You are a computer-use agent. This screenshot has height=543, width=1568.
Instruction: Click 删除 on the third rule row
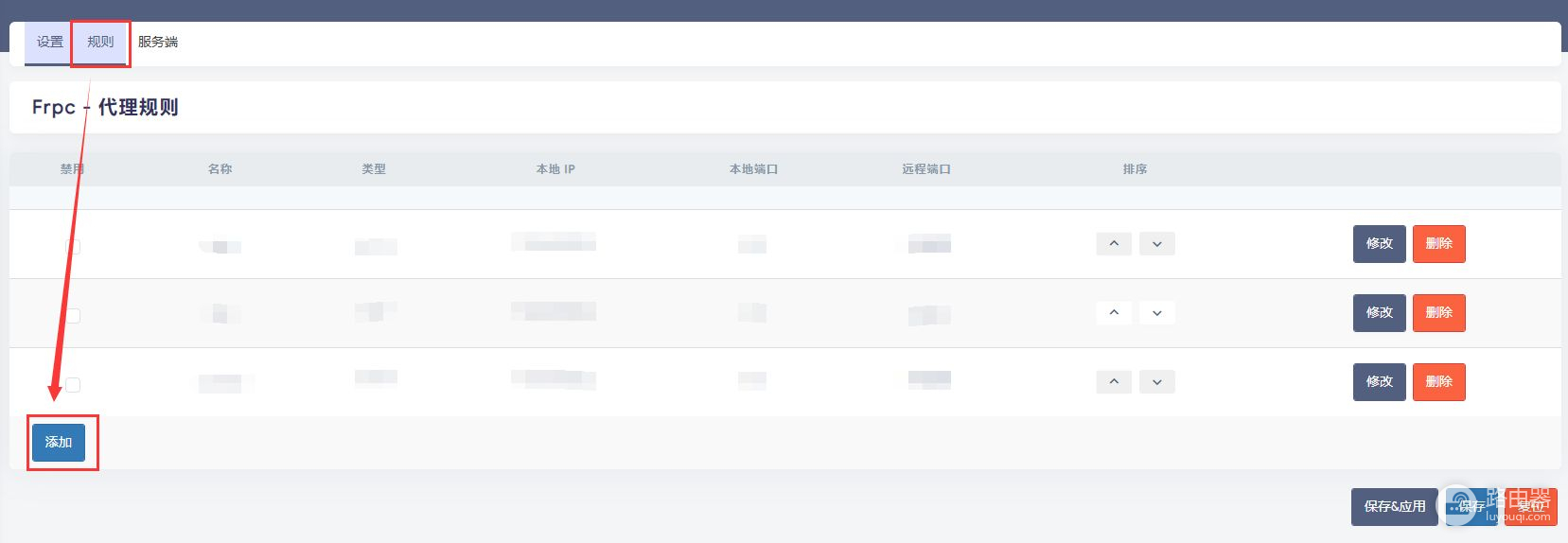click(1439, 382)
